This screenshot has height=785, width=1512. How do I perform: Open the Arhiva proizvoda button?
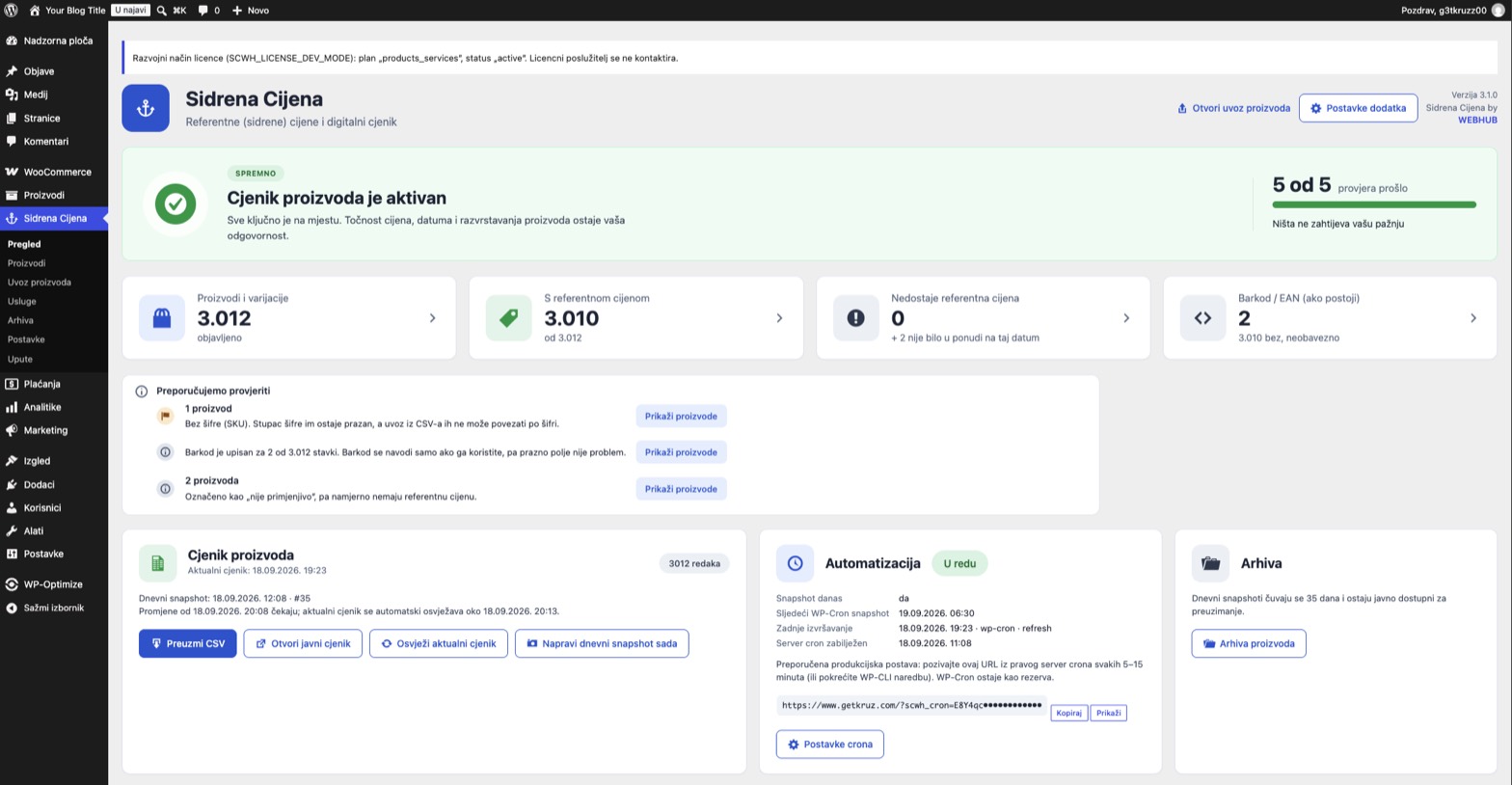pos(1249,643)
